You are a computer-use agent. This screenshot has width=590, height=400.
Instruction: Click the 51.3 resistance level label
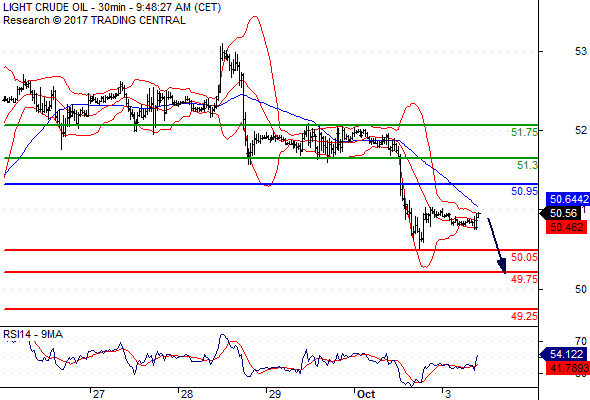(x=527, y=165)
